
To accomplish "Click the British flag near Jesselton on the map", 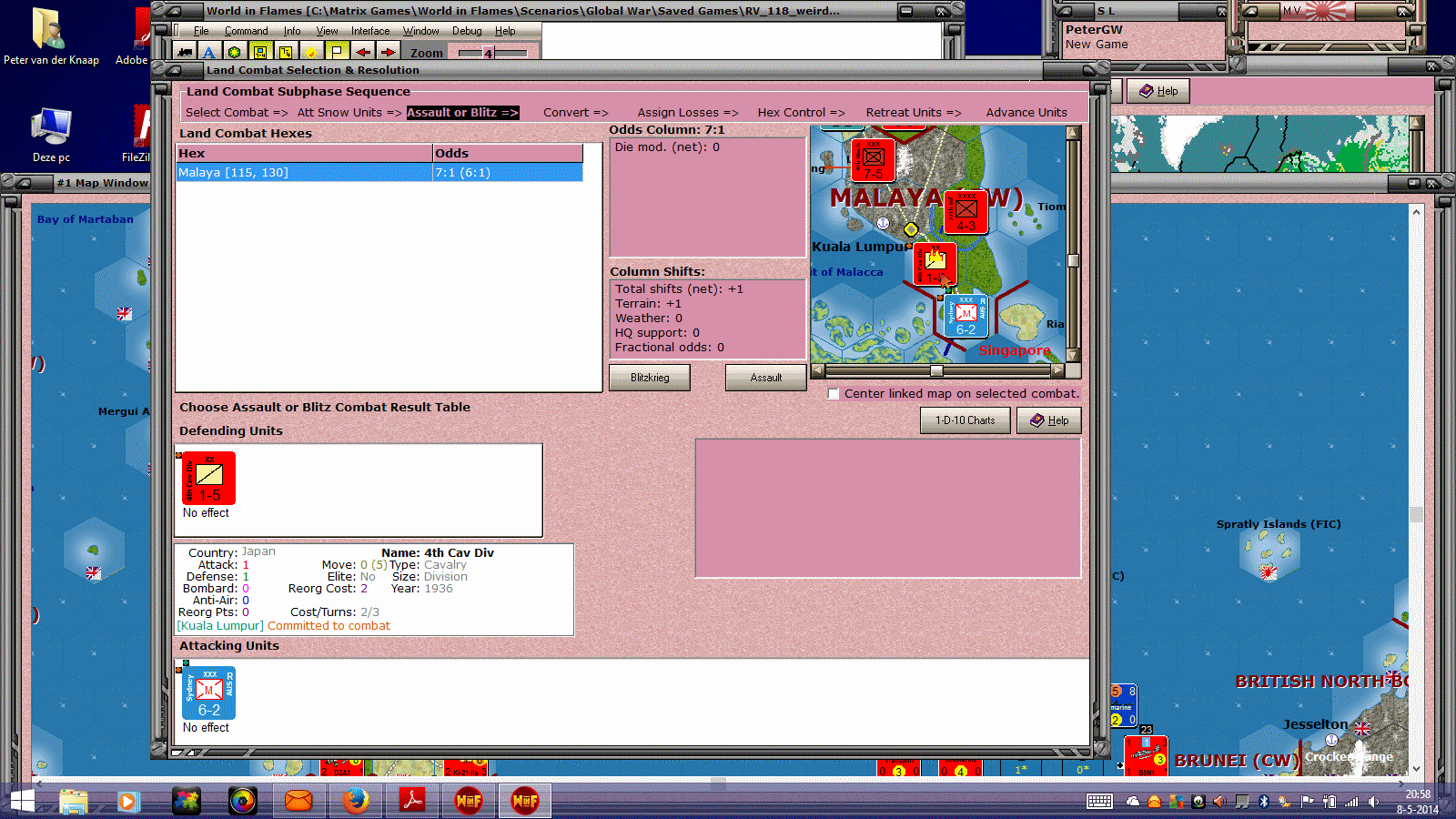I will pyautogui.click(x=1361, y=728).
